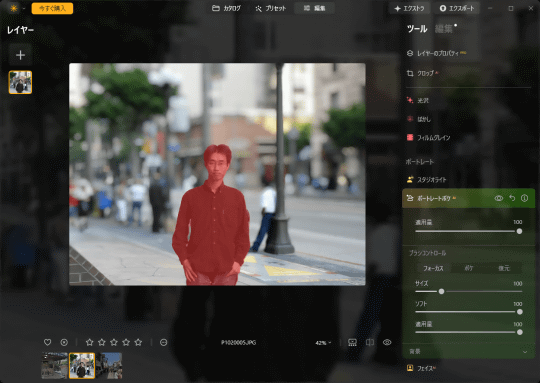The width and height of the screenshot is (540, 383).
Task: Toggle before/after compare view icon
Action: point(370,342)
